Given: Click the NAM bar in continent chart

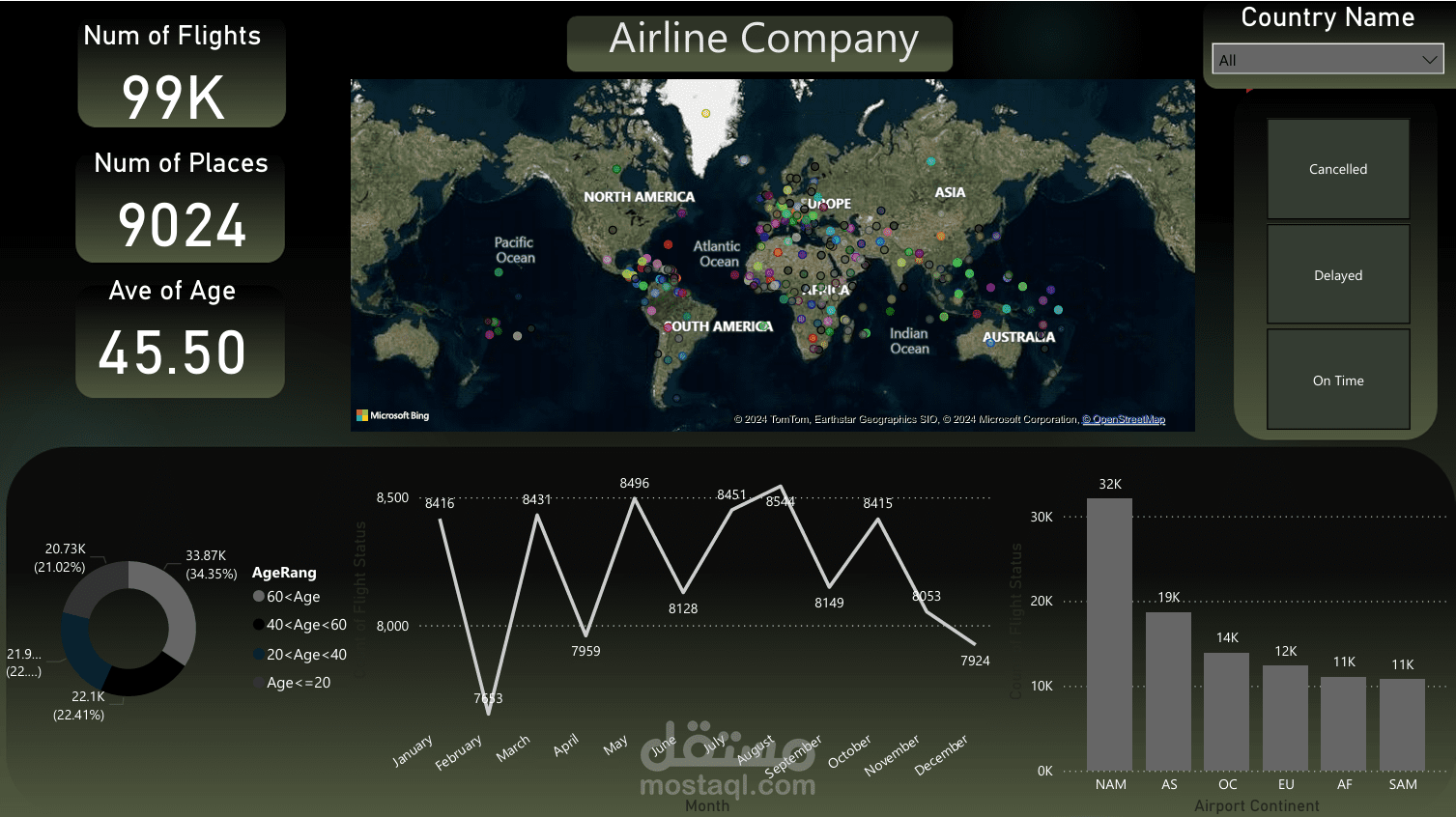Looking at the screenshot, I should (1110, 634).
